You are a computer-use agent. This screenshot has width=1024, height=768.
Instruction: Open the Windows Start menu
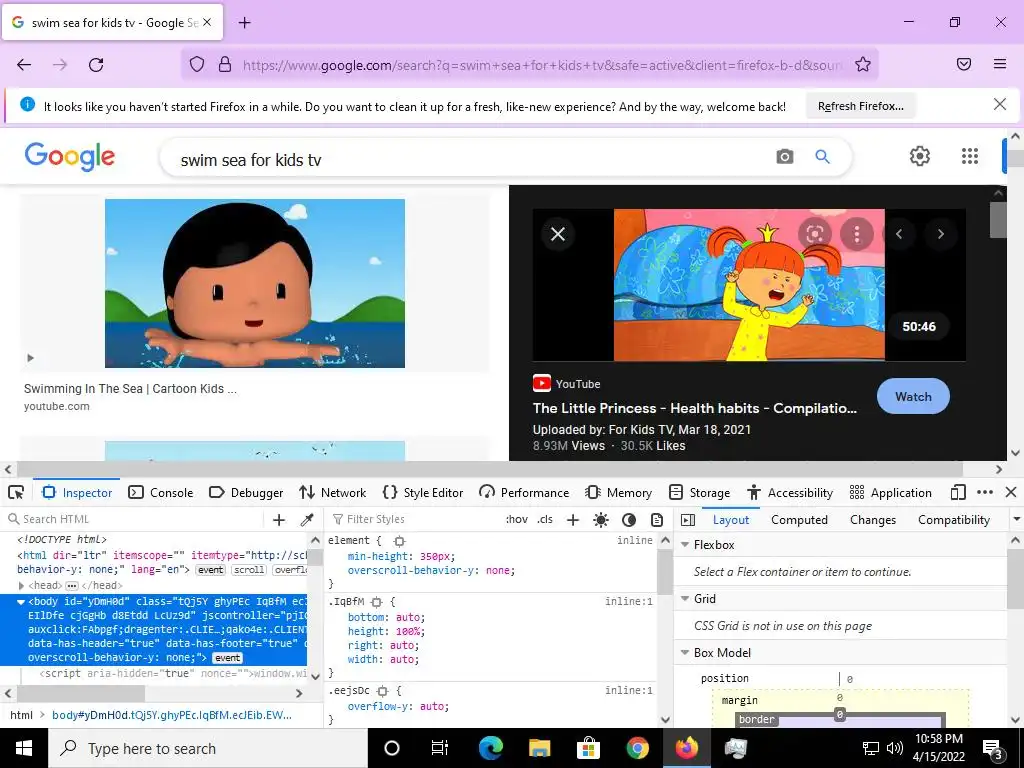tap(24, 748)
